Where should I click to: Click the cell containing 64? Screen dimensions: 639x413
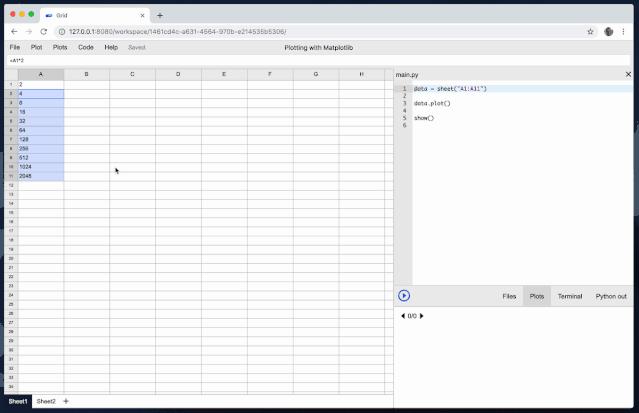(x=41, y=130)
